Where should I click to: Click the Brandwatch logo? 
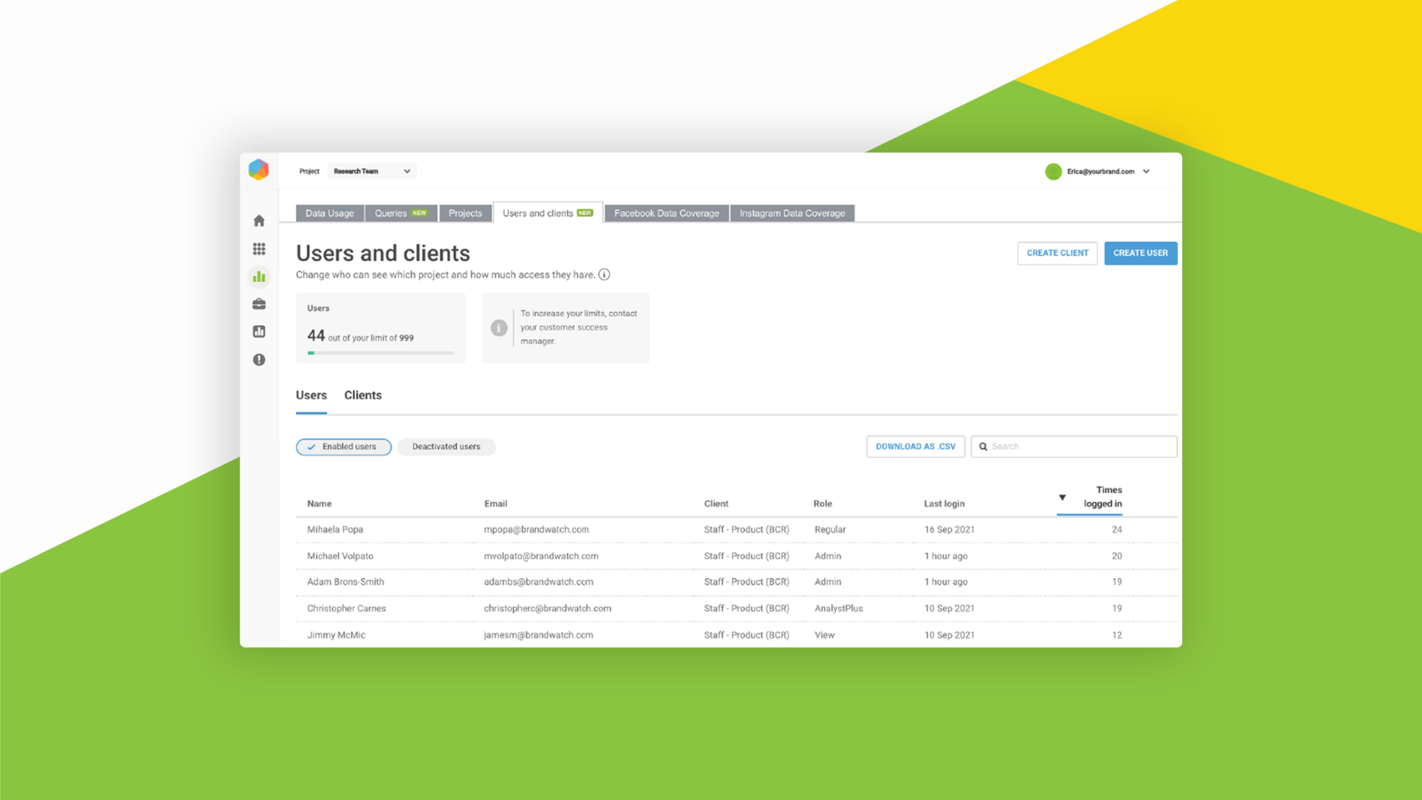[259, 169]
